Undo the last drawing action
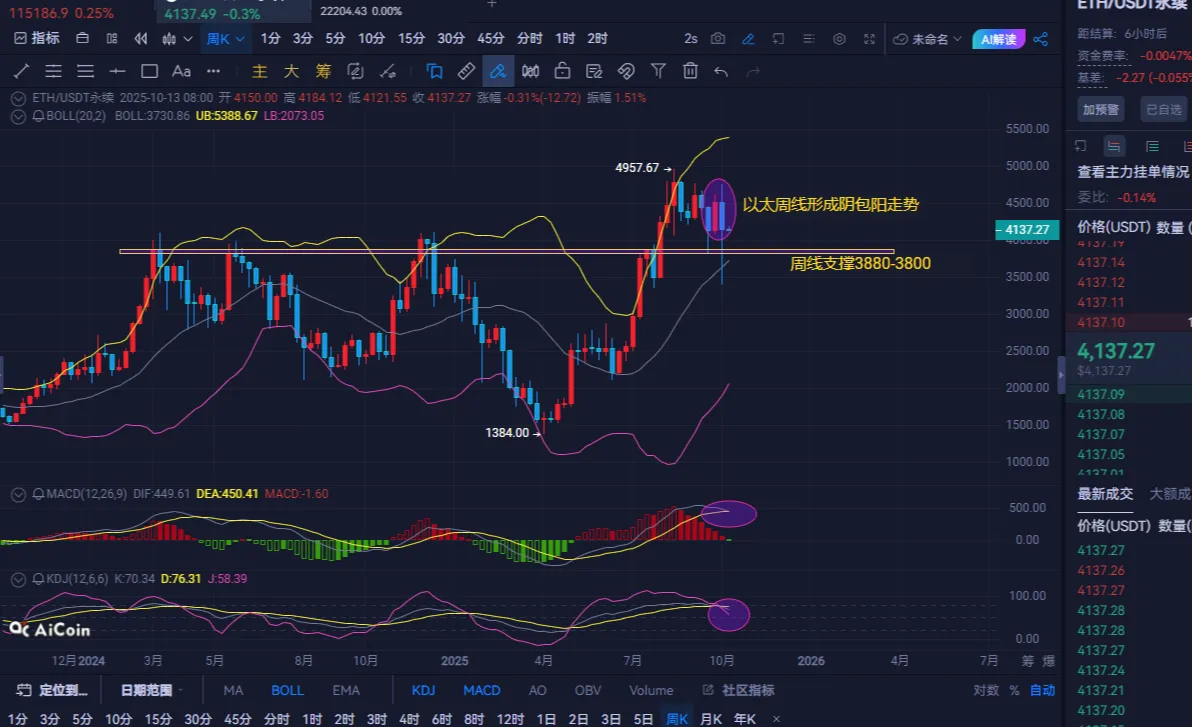Screen dimensions: 1193x727 [x=721, y=71]
